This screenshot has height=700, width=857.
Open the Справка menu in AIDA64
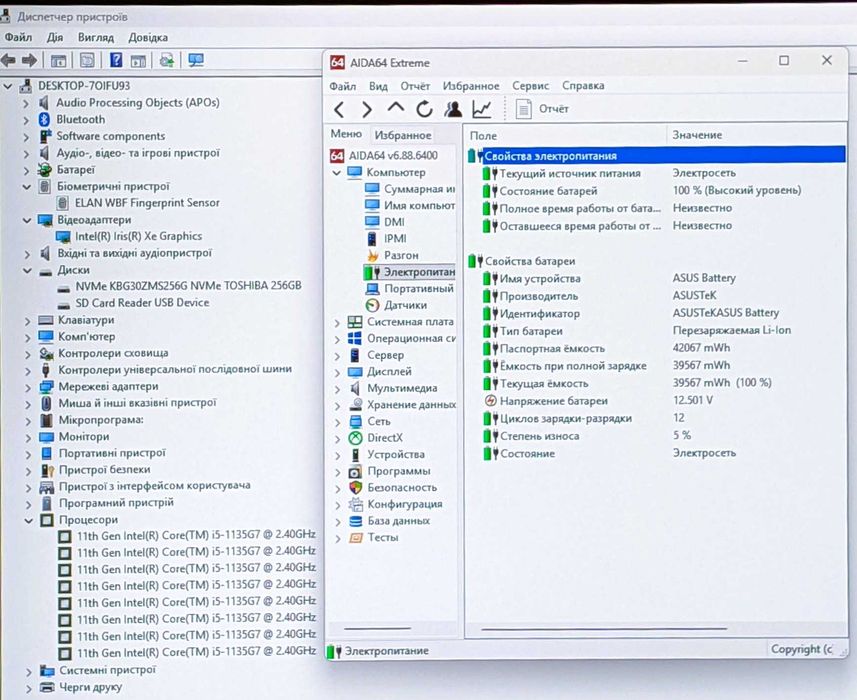(583, 86)
